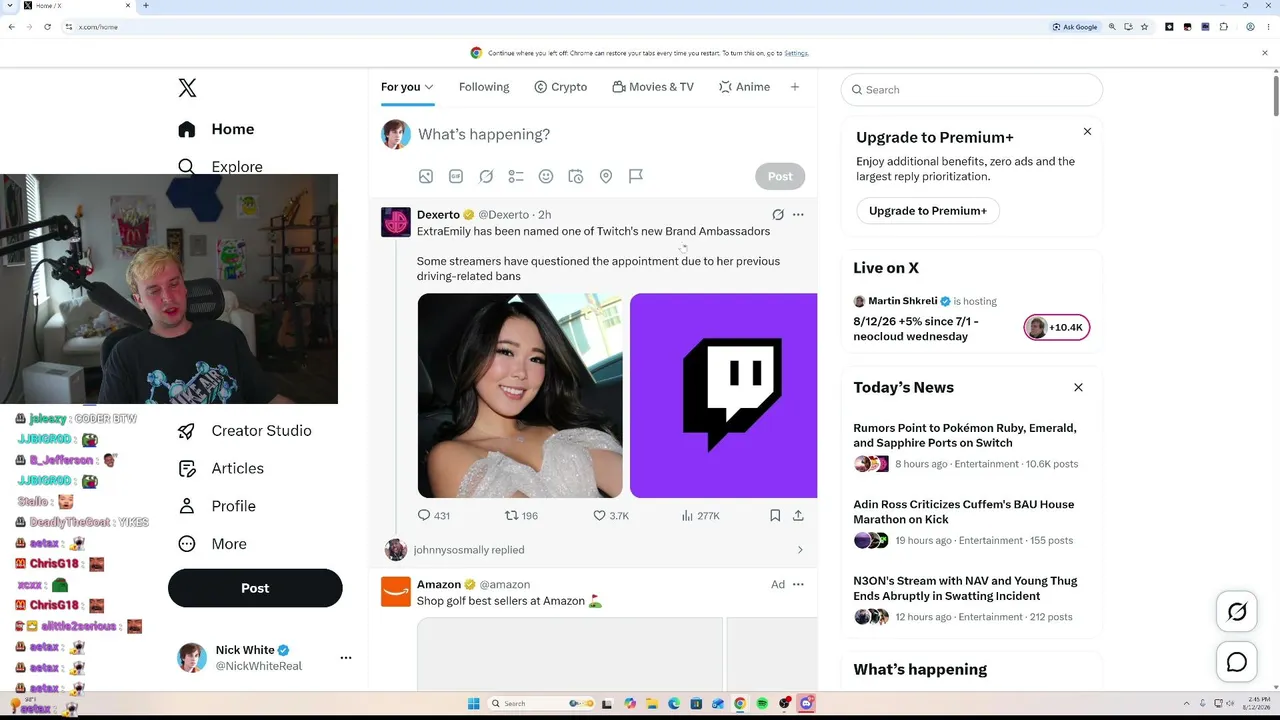Go to Home in the sidebar
The height and width of the screenshot is (720, 1280).
point(216,129)
